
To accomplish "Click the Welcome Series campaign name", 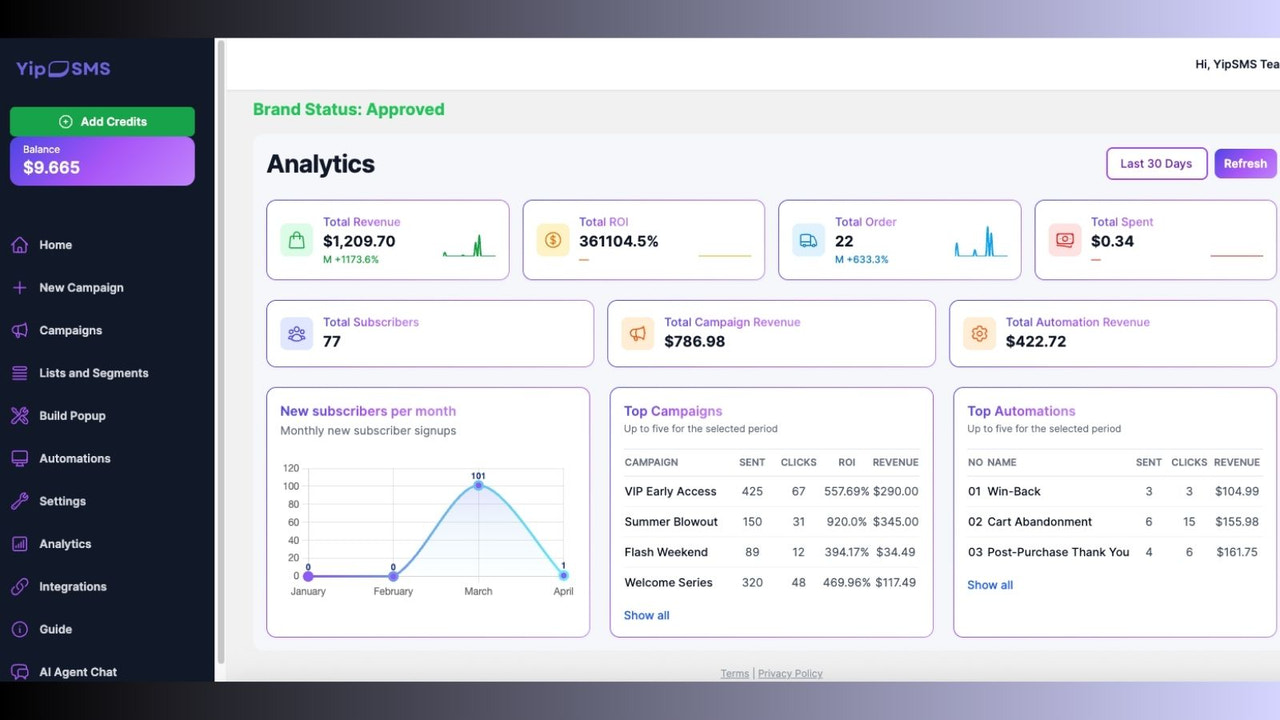I will [x=669, y=583].
